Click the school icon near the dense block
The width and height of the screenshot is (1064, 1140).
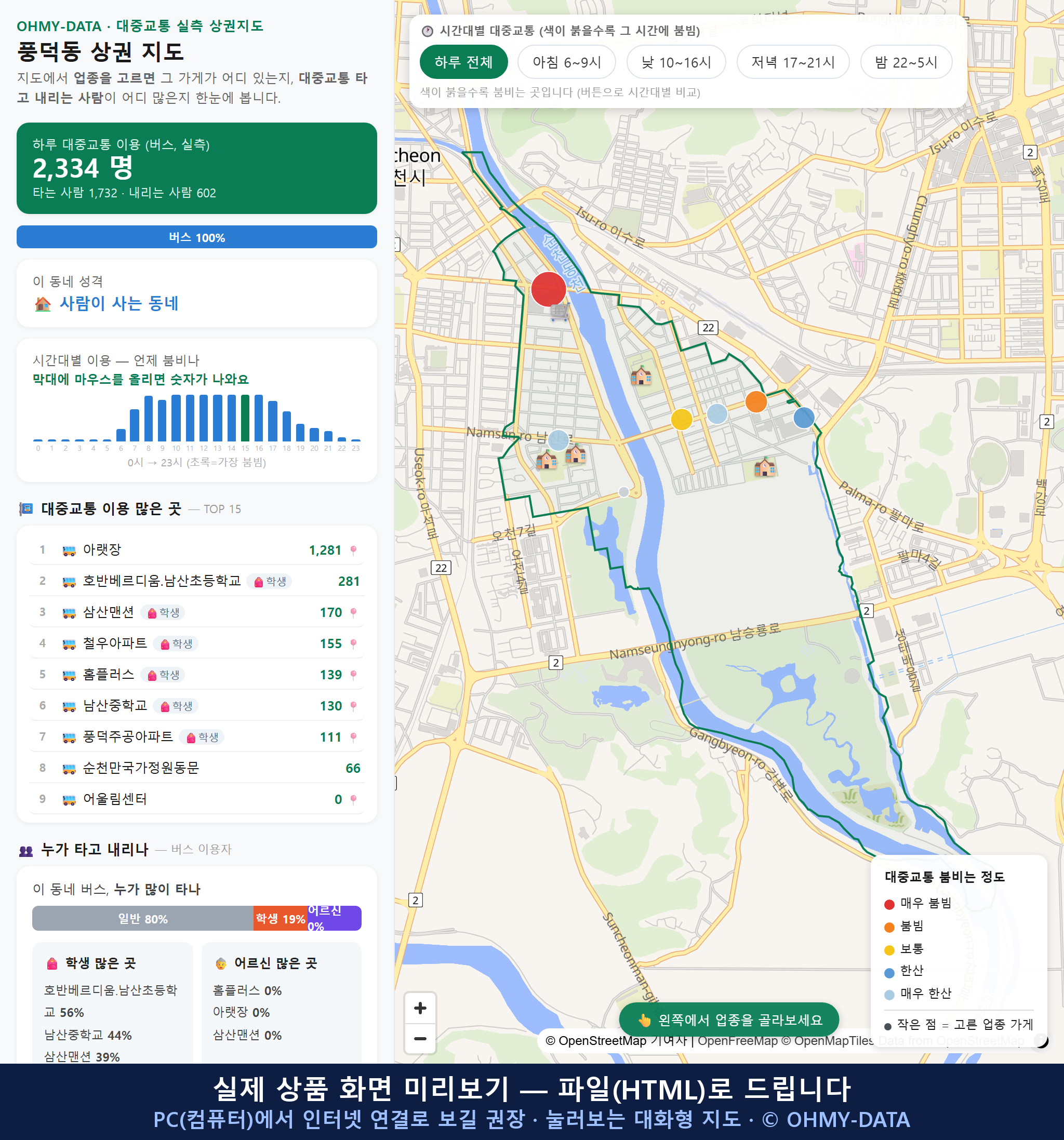[x=765, y=467]
